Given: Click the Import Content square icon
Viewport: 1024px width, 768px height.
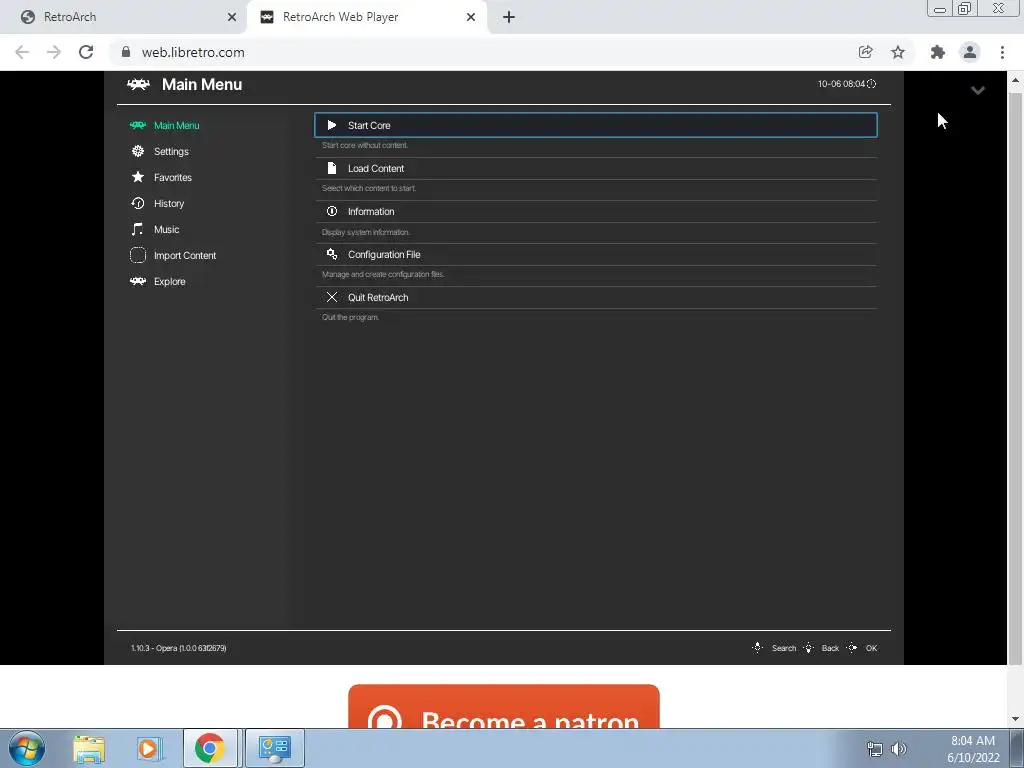Looking at the screenshot, I should click(138, 255).
